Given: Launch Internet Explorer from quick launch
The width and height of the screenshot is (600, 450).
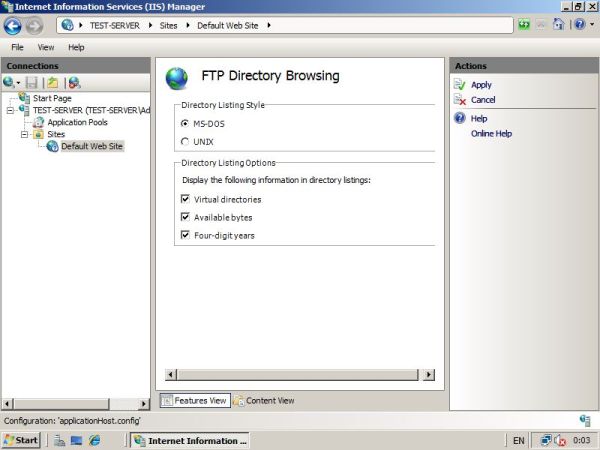Looking at the screenshot, I should [94, 440].
